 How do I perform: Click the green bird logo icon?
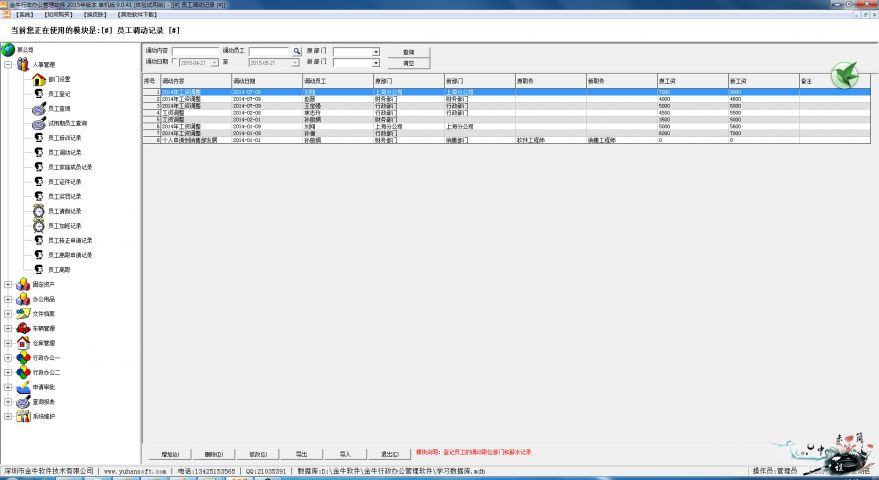tap(846, 74)
